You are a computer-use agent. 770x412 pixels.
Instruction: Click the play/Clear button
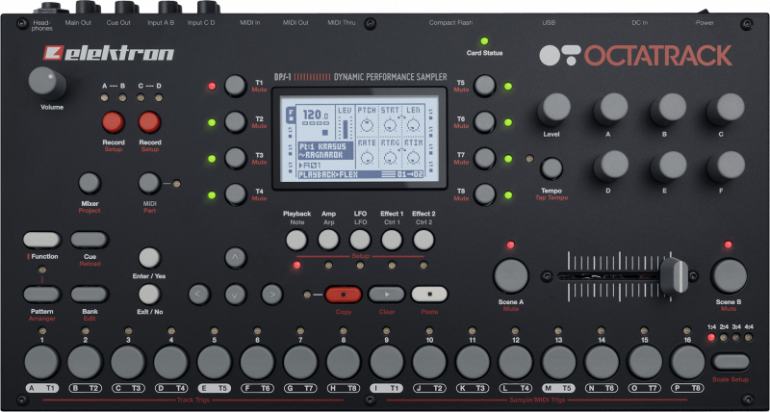pos(386,295)
